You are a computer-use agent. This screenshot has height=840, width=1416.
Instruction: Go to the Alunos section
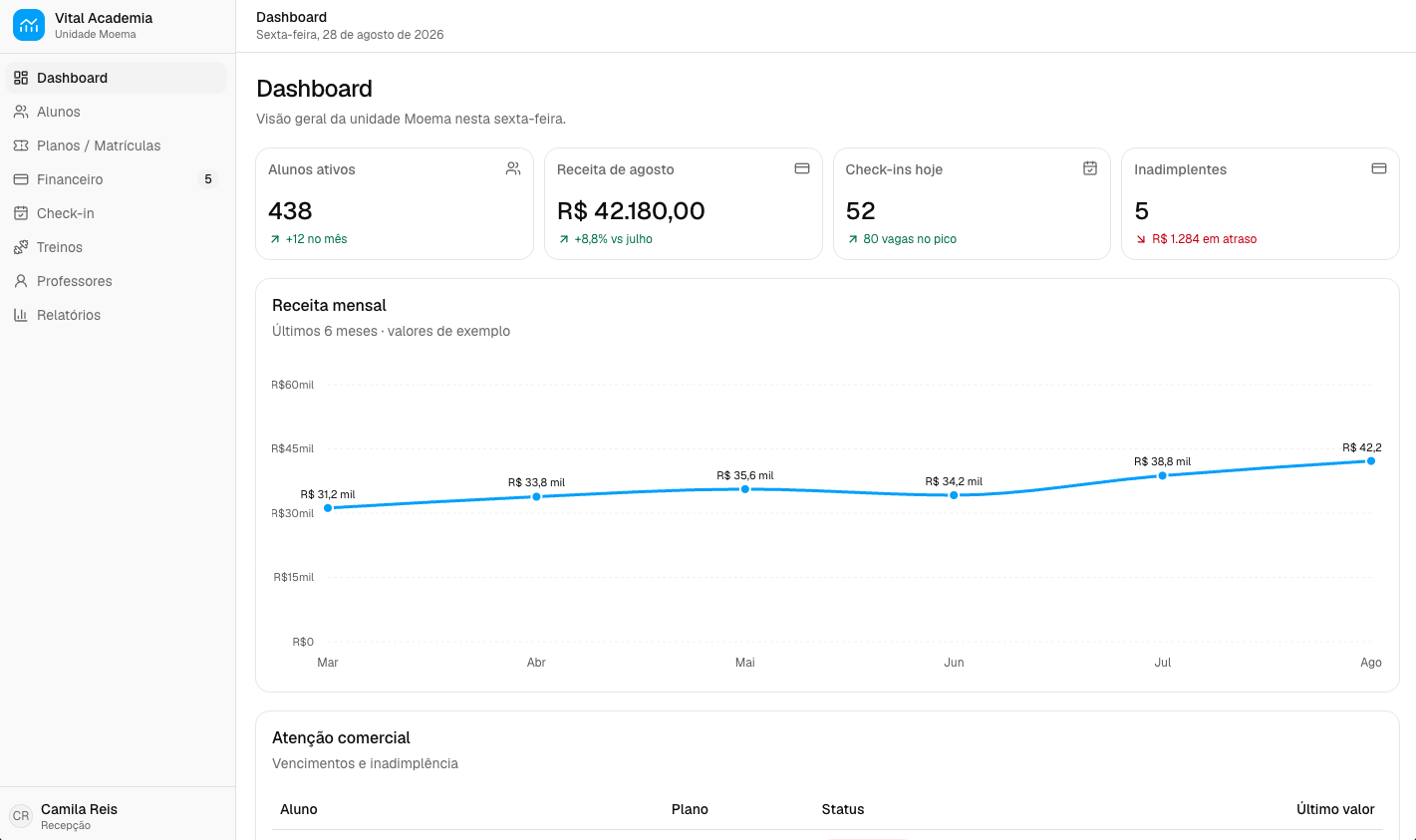pos(117,112)
